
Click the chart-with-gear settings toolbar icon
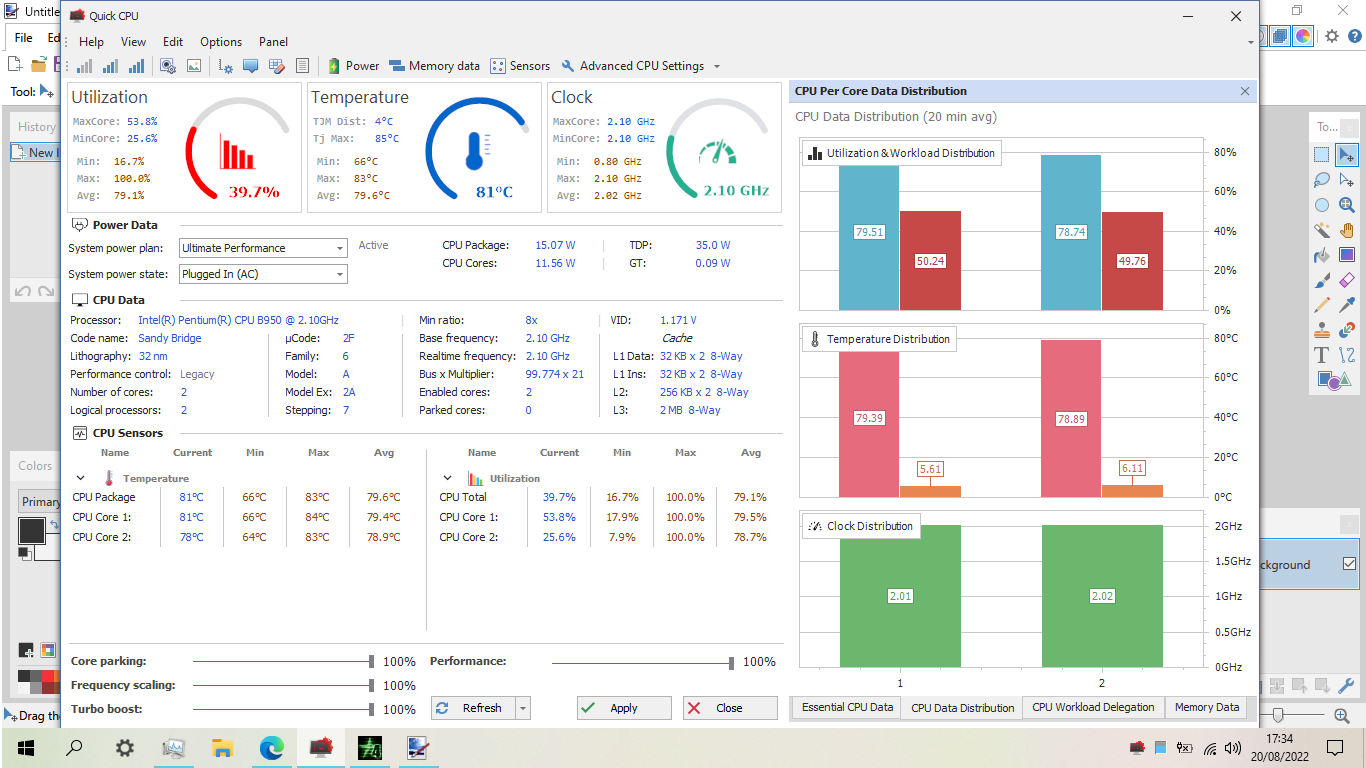tap(225, 66)
